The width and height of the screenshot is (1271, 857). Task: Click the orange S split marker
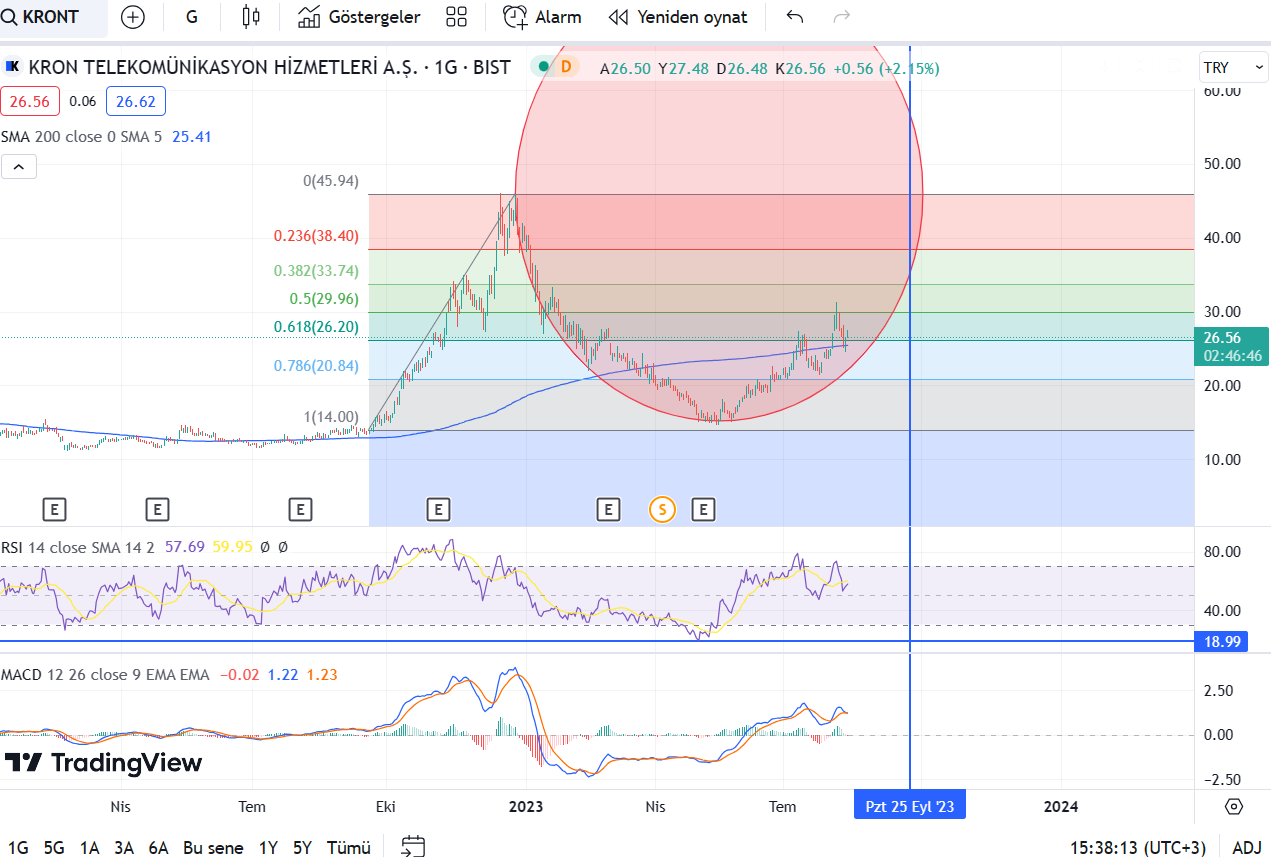coord(661,510)
